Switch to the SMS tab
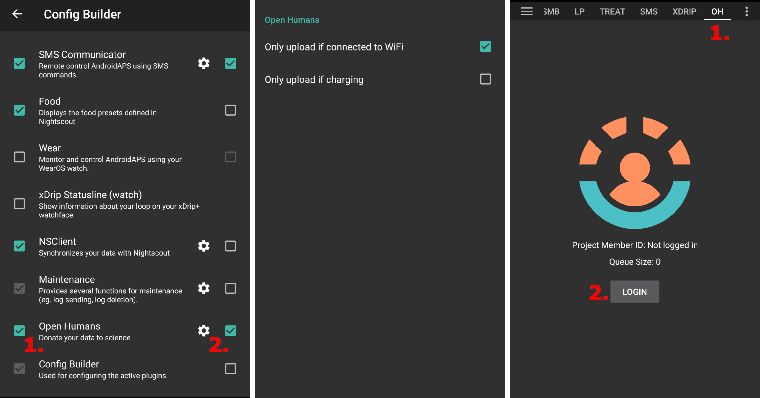The width and height of the screenshot is (760, 398). (649, 12)
